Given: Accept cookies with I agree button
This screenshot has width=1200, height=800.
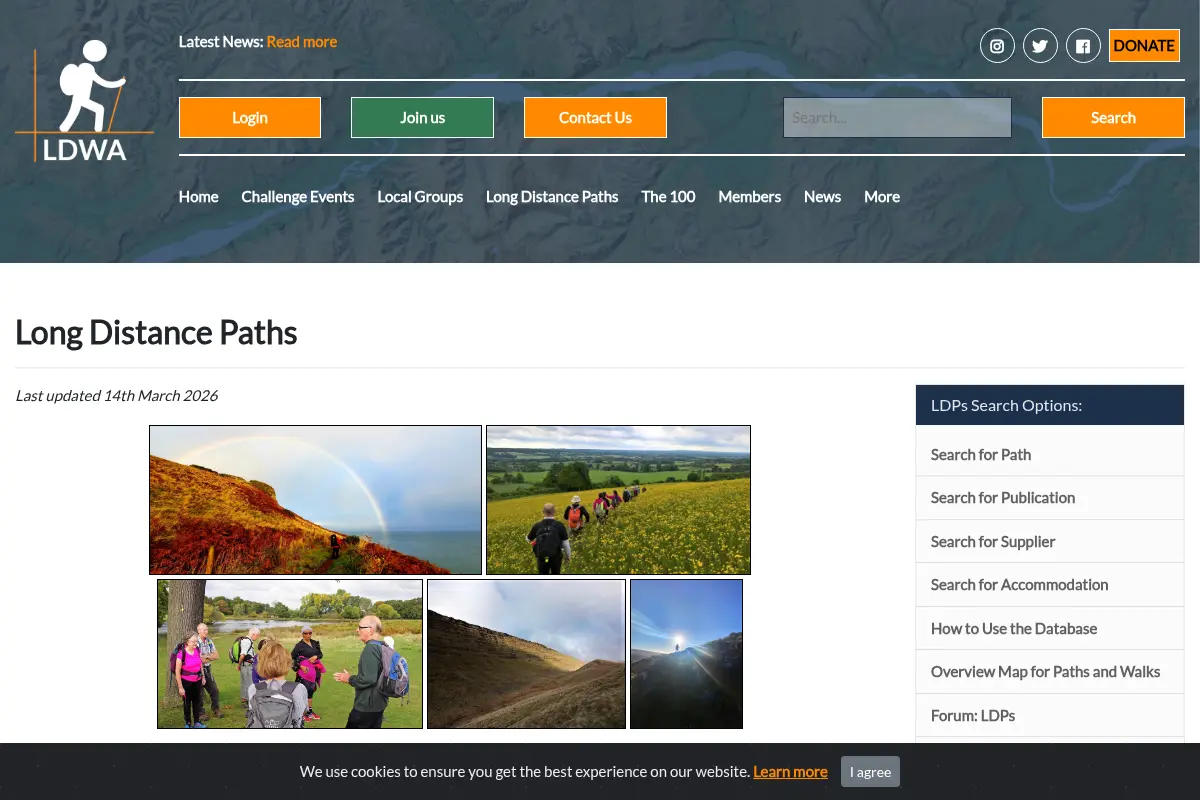Looking at the screenshot, I should pos(870,772).
